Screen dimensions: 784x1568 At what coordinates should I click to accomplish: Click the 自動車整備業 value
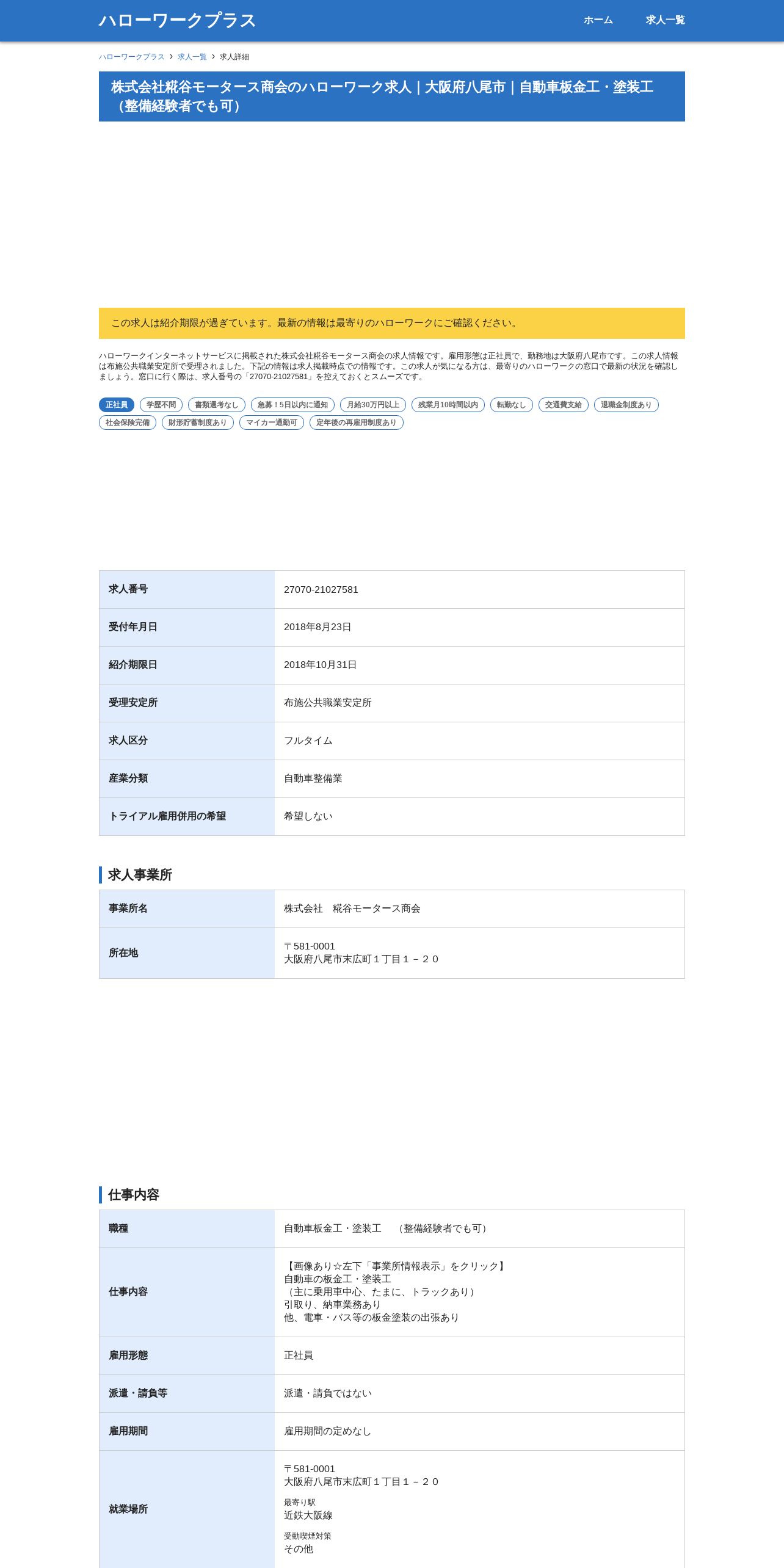(313, 779)
